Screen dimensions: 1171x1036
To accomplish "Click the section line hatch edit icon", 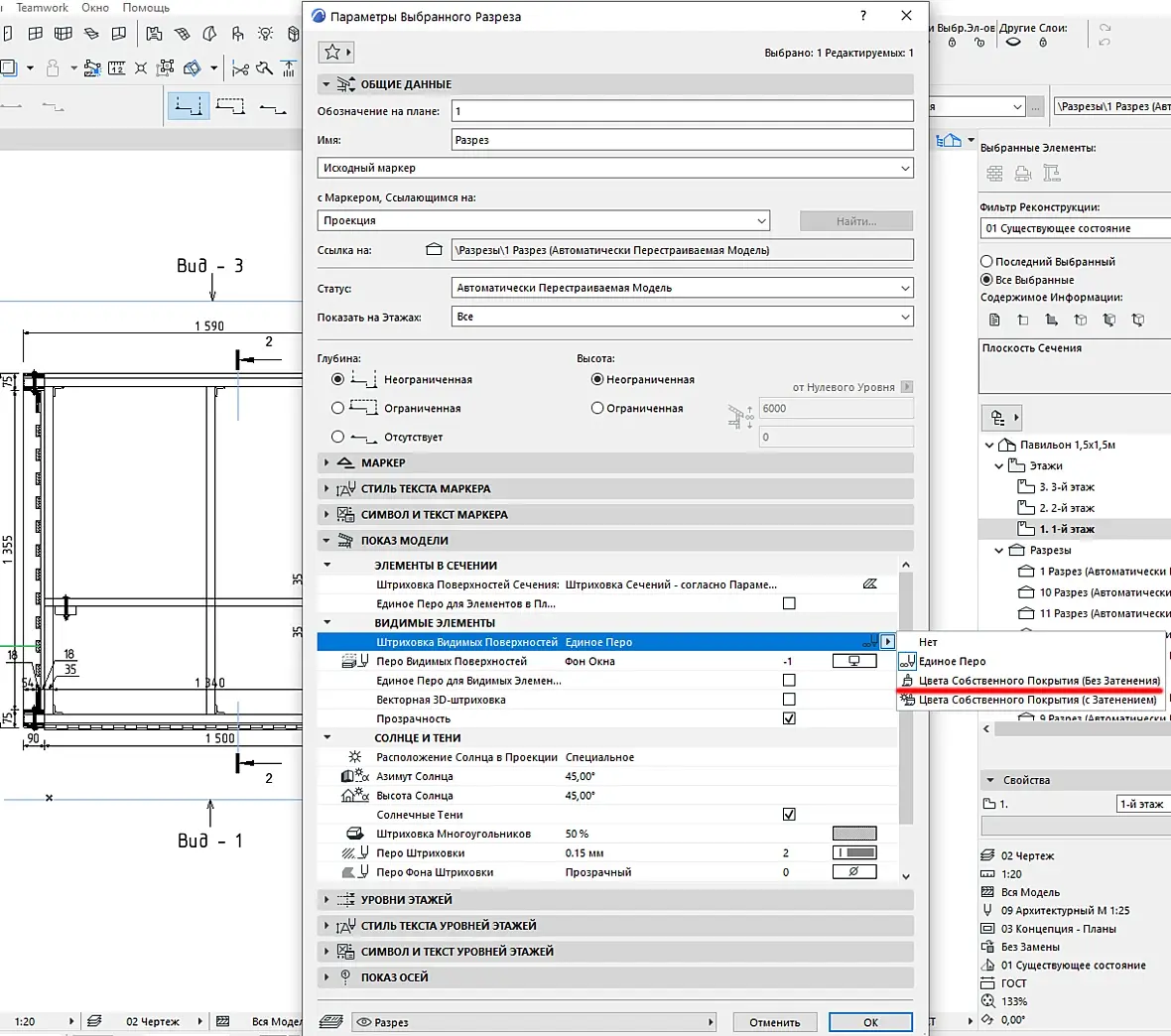I will 869,584.
